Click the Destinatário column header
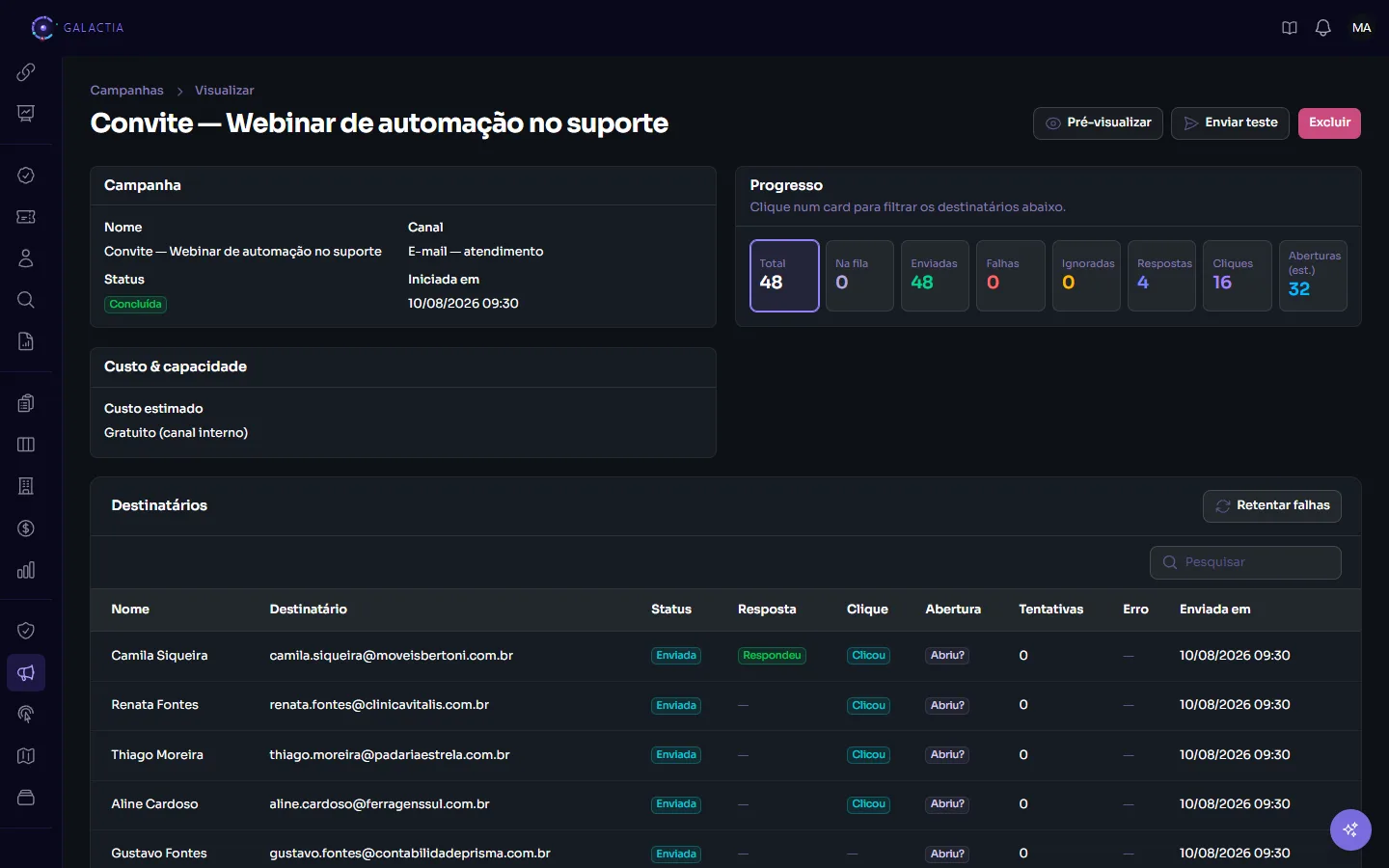 [x=308, y=610]
